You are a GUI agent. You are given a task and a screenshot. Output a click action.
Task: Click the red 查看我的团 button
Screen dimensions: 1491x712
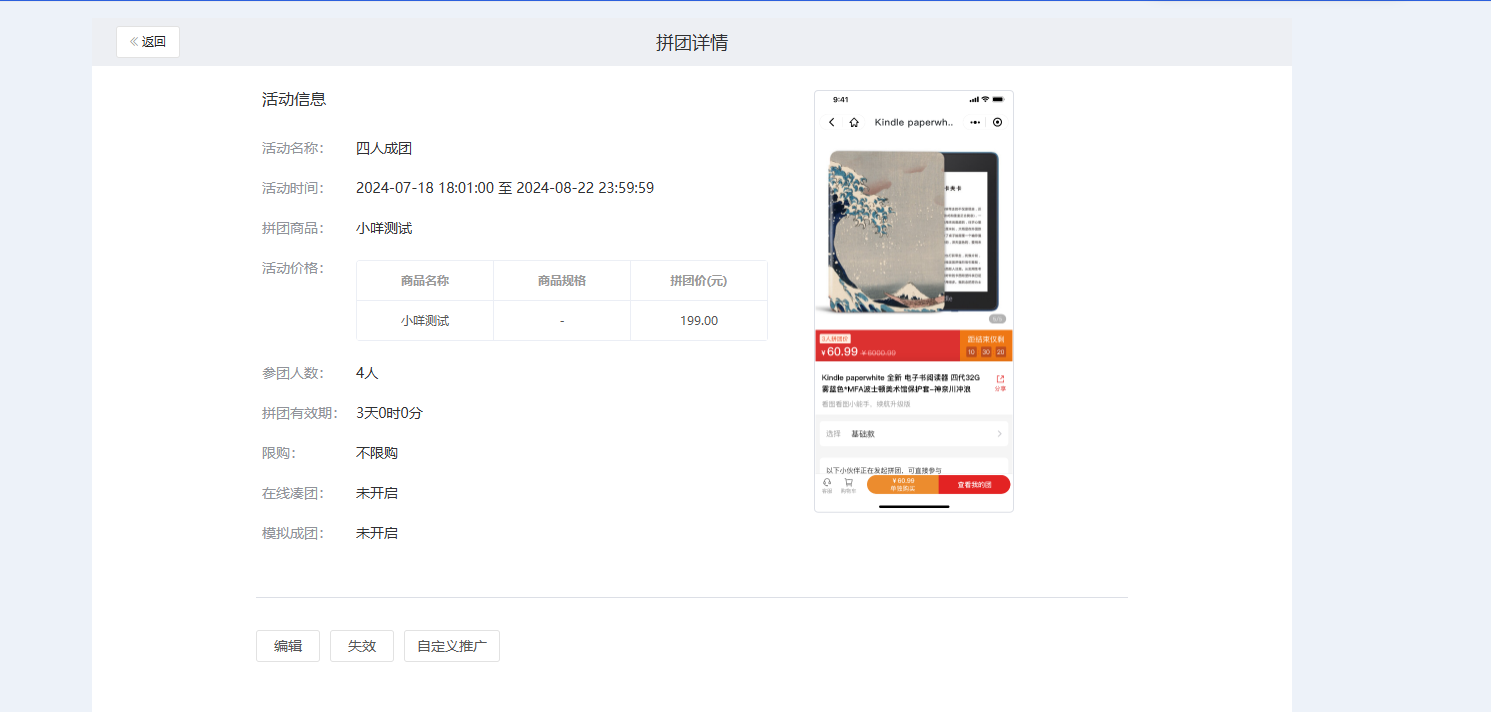coord(974,485)
